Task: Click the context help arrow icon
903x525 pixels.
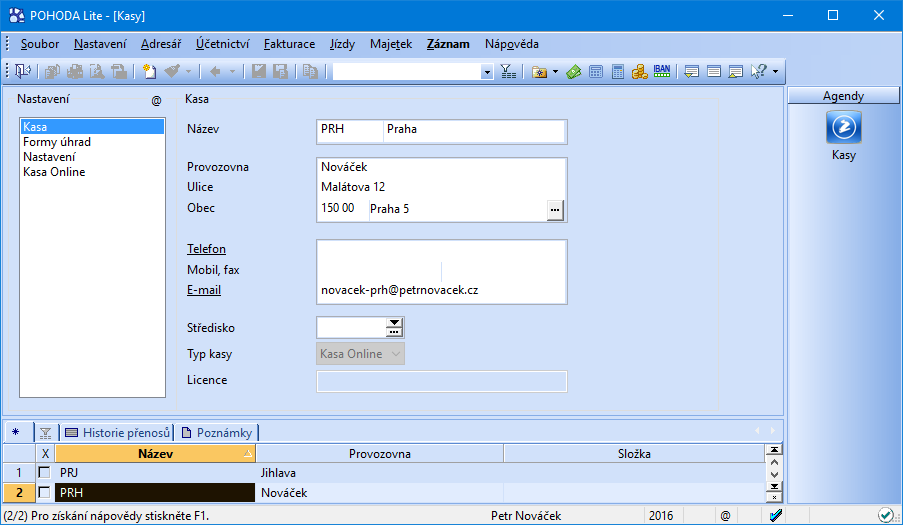Action: [x=758, y=71]
